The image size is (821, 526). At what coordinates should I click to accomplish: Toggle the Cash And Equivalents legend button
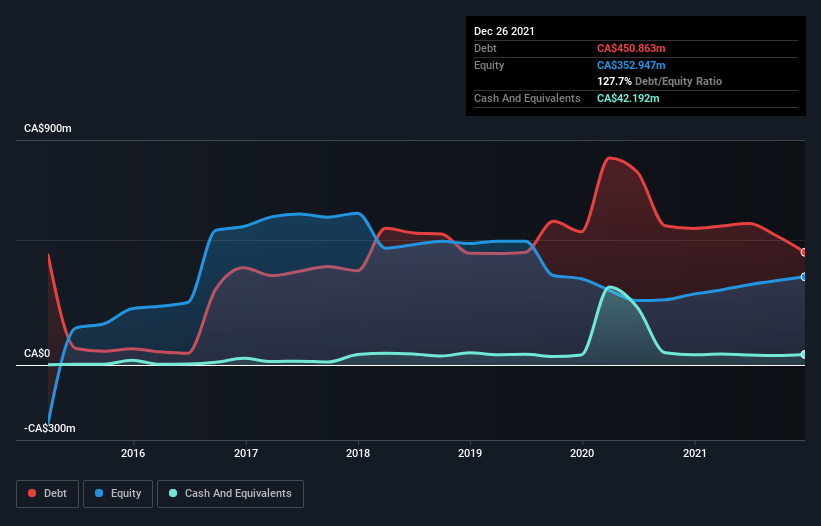coord(230,494)
